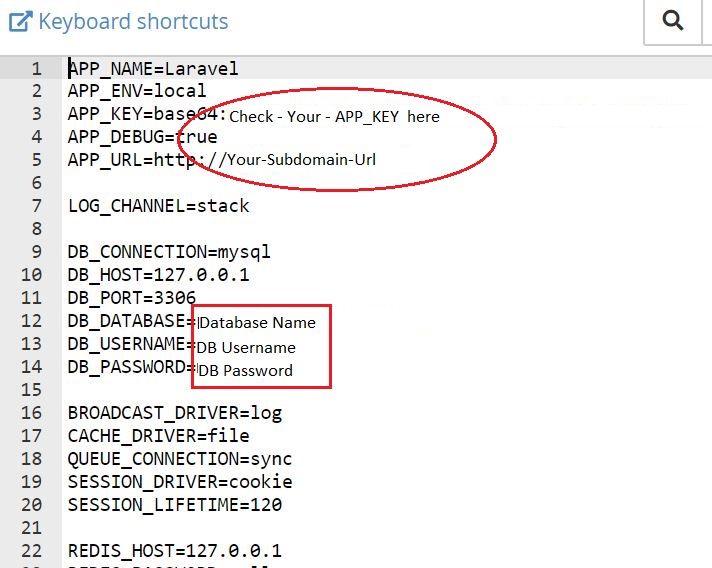Viewport: 712px width, 568px height.
Task: Click the DB_CONNECTION=mysql line
Action: pos(169,252)
